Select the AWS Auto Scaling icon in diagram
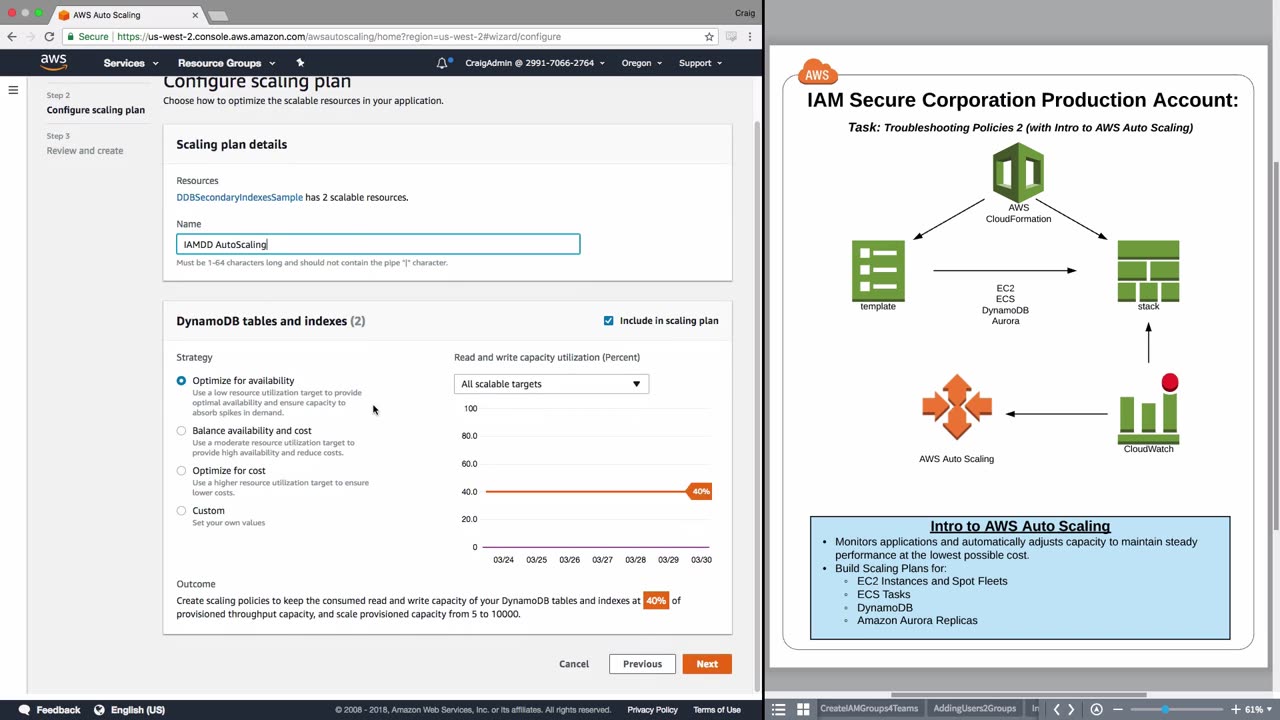The height and width of the screenshot is (720, 1280). [x=957, y=407]
